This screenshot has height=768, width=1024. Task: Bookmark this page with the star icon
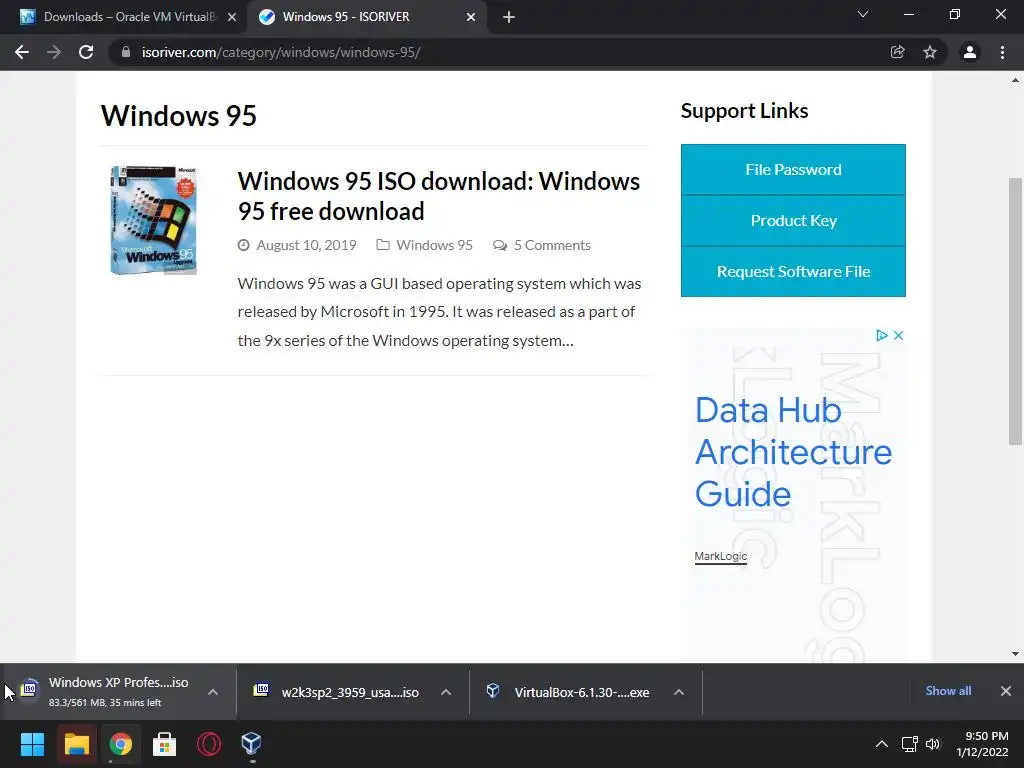(930, 52)
